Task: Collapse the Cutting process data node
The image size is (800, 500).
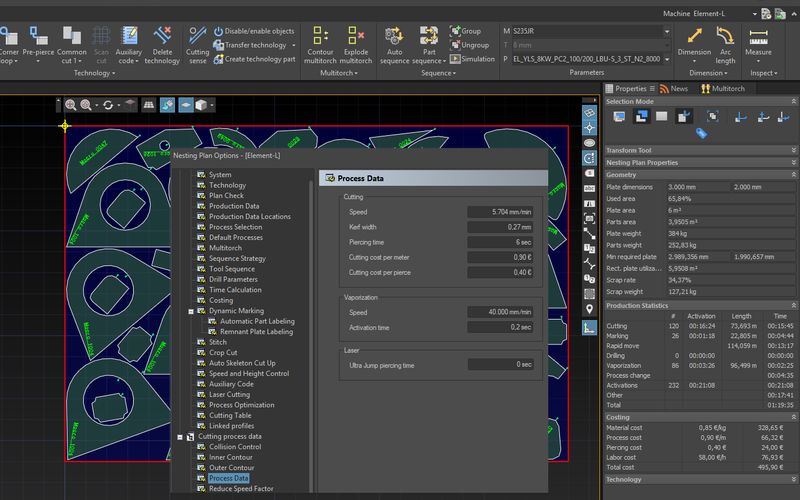Action: click(180, 437)
